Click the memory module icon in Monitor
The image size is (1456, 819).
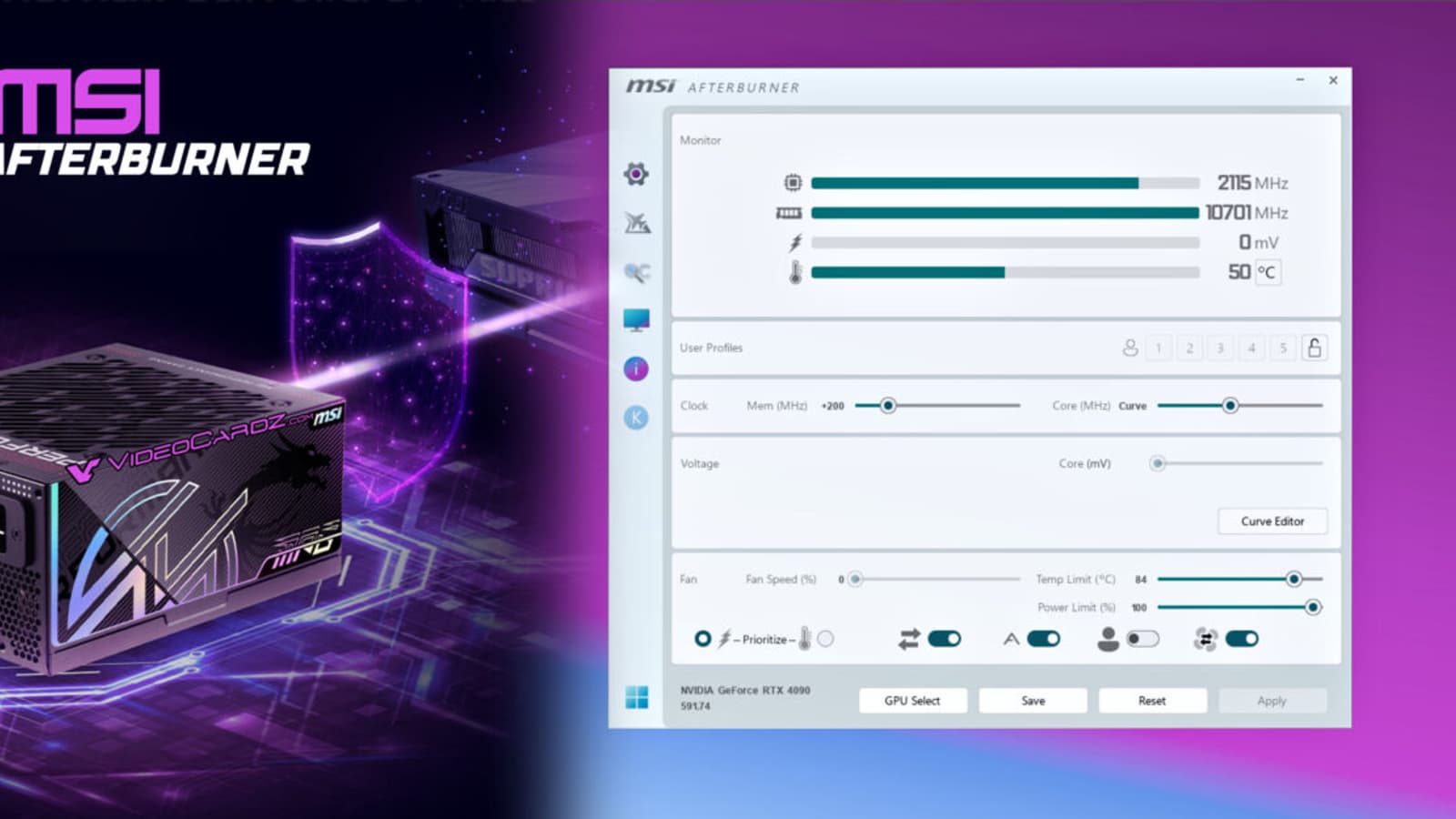tap(788, 213)
